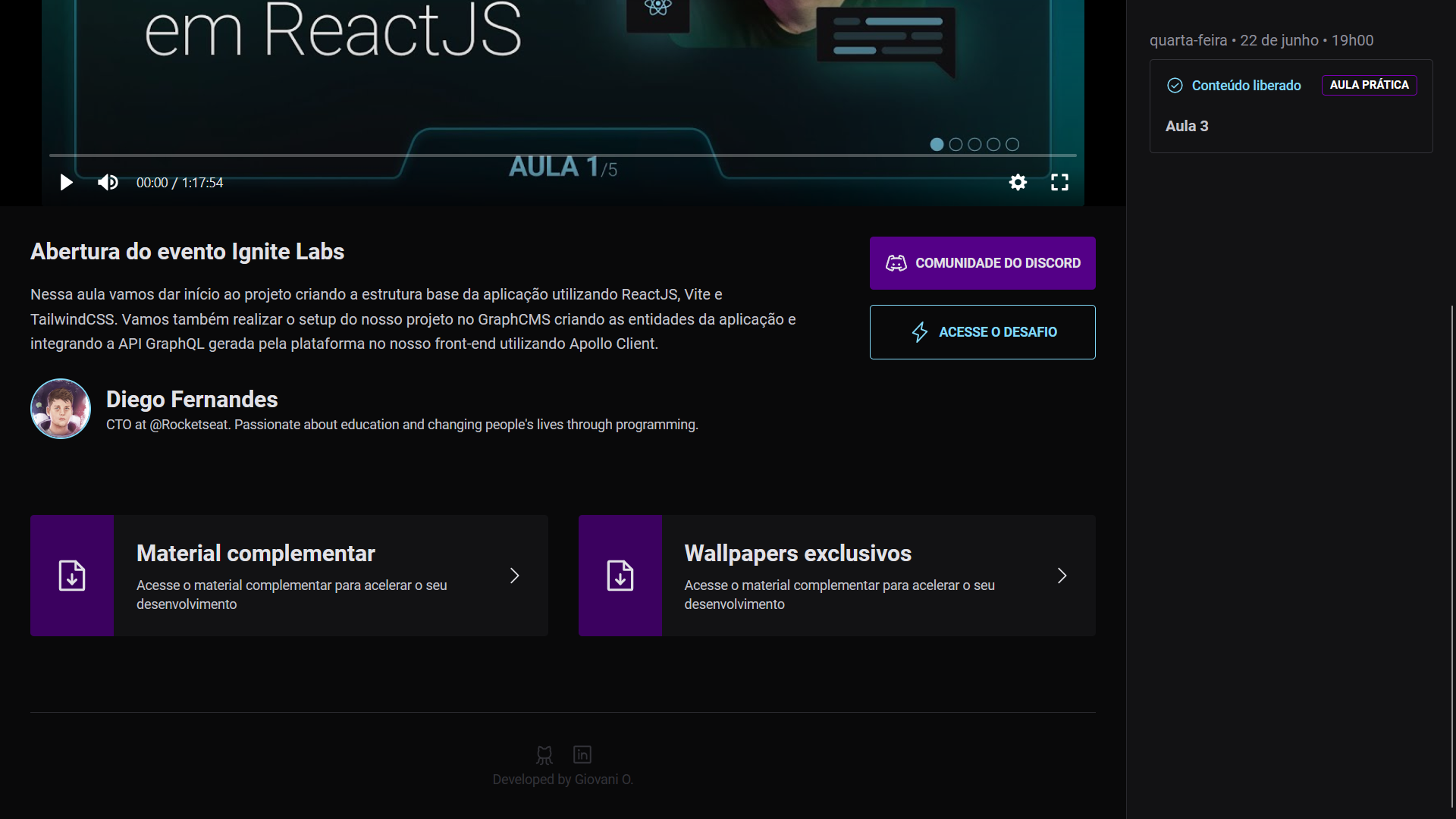Select the third slide indicator dot
Screen dimensions: 1456x819
(x=974, y=144)
